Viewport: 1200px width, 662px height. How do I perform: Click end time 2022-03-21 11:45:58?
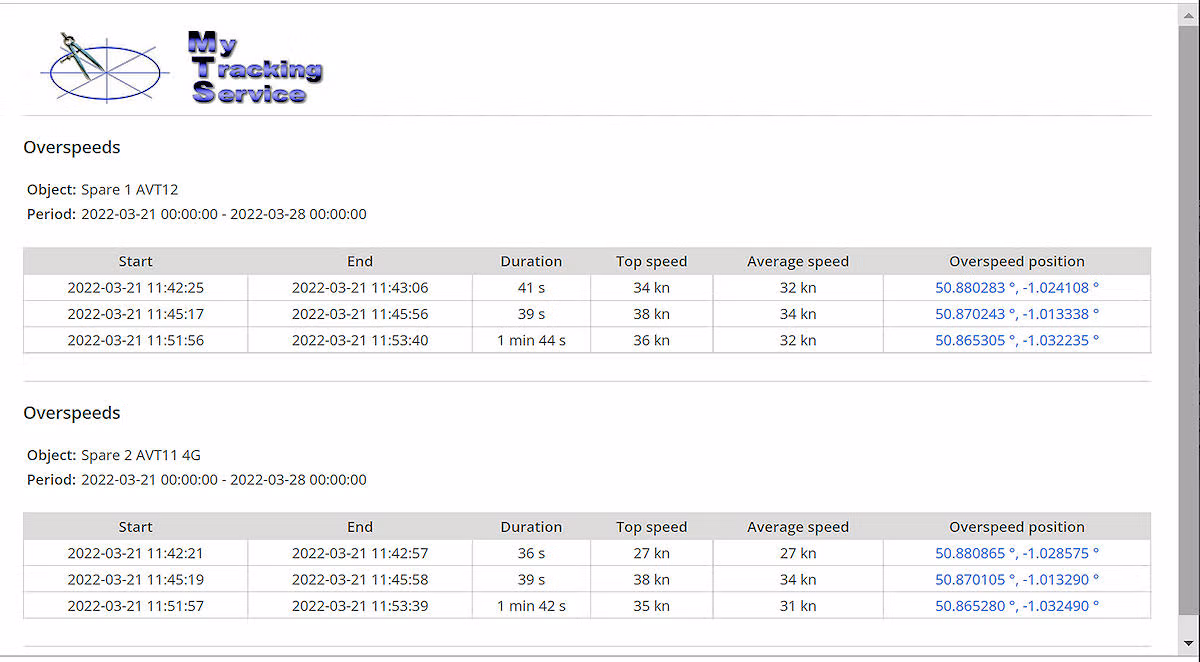(x=360, y=579)
